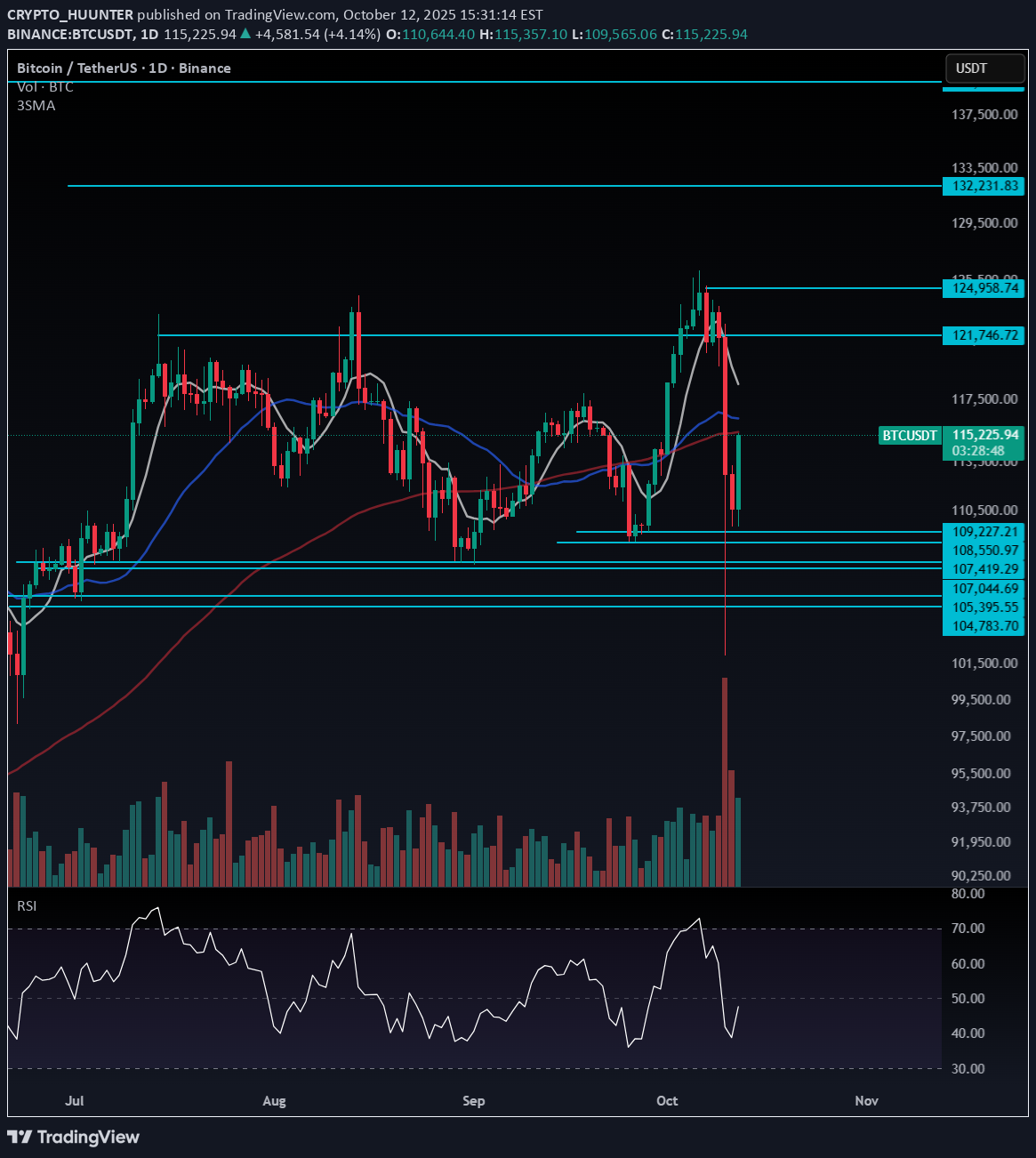Select the Oct label on the time axis

coord(666,1100)
